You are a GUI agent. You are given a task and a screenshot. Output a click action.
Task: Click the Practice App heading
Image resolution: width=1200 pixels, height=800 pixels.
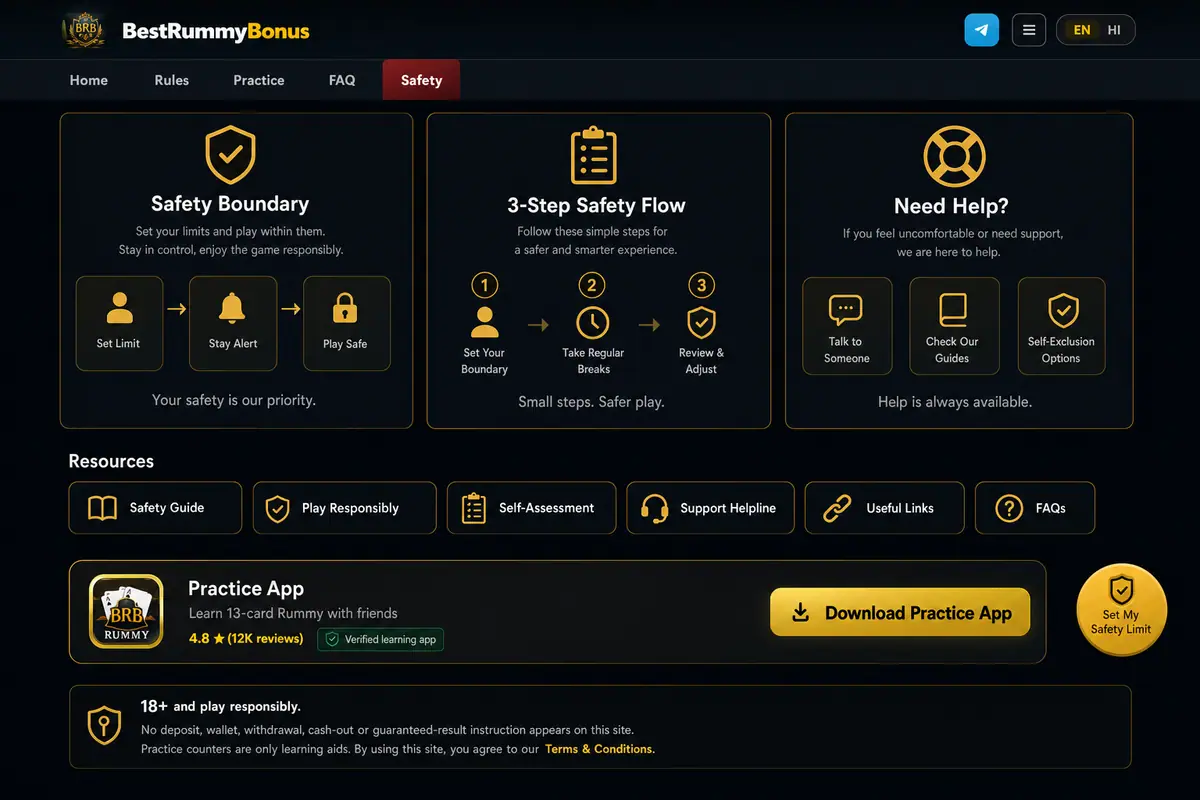[246, 589]
